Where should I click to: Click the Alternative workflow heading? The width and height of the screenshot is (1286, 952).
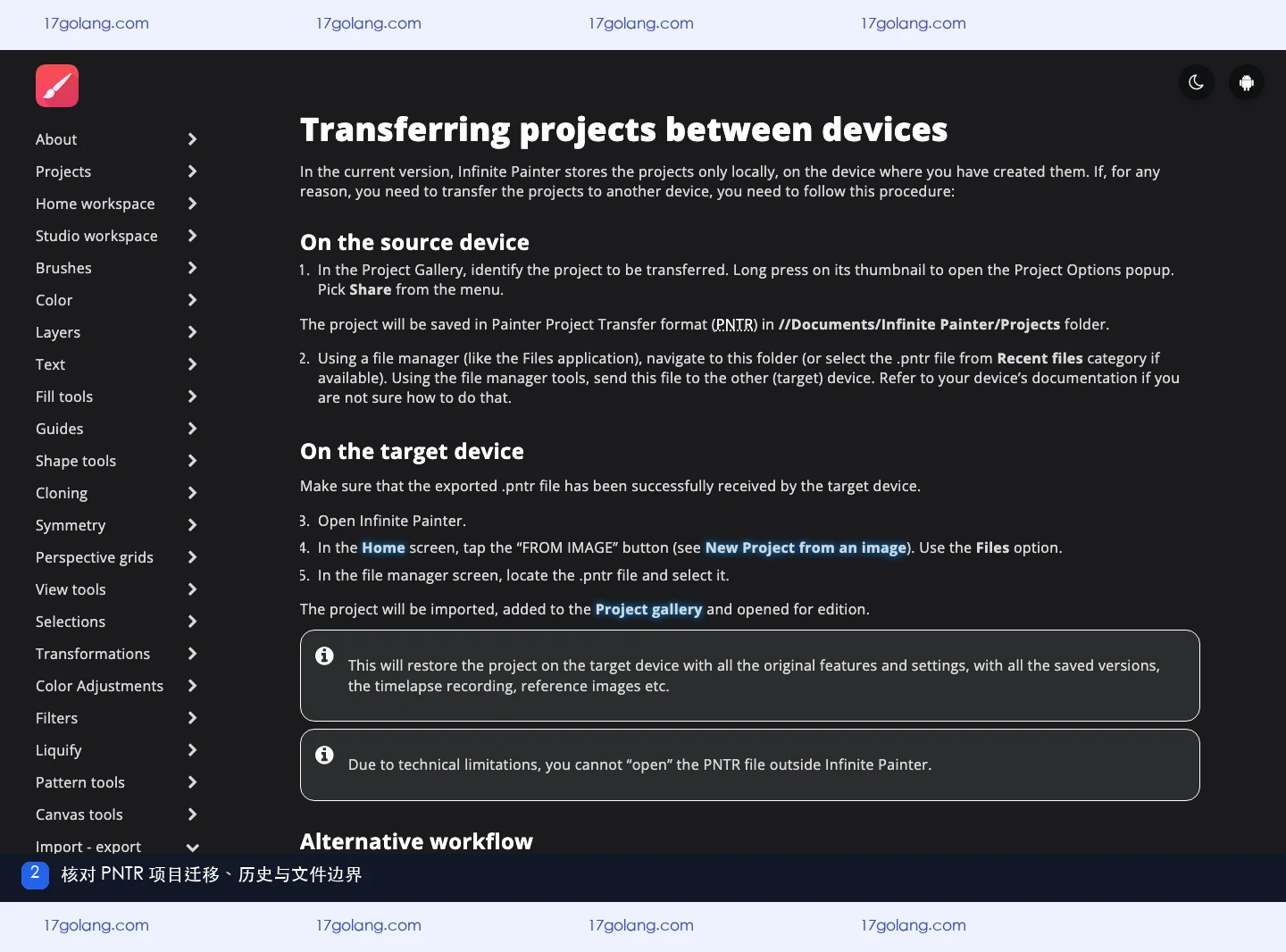pos(416,841)
